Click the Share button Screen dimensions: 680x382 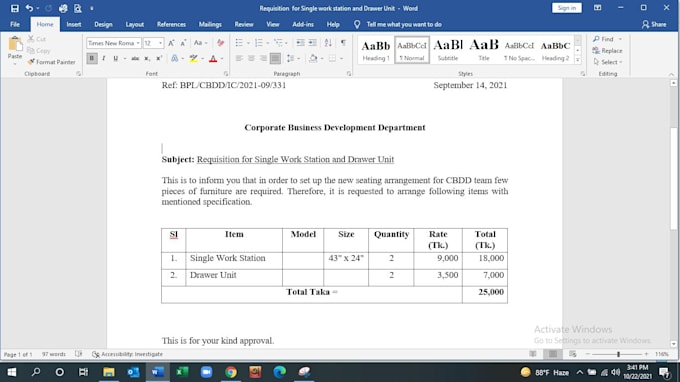(x=654, y=24)
